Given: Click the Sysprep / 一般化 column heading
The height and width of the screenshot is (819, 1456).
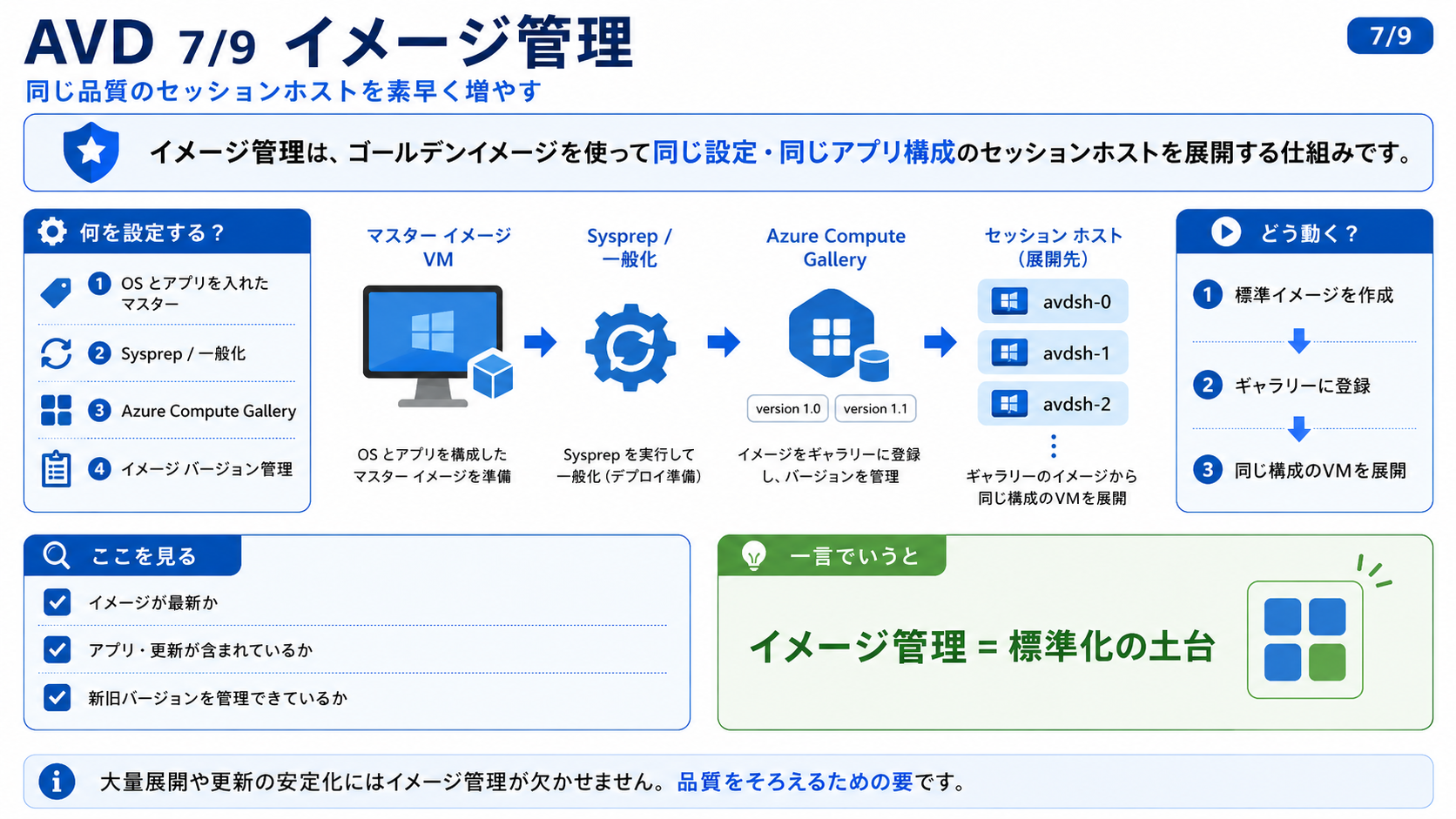Looking at the screenshot, I should click(x=630, y=247).
